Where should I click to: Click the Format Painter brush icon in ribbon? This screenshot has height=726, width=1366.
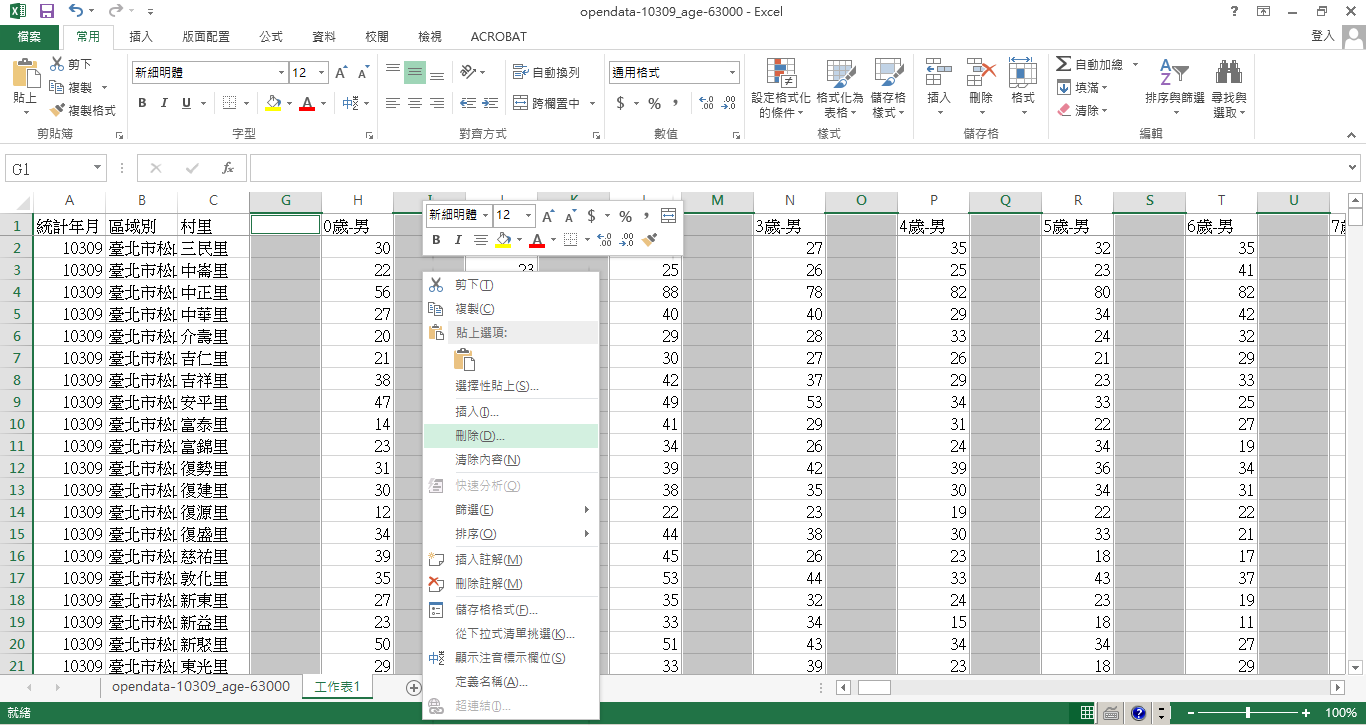coord(58,110)
